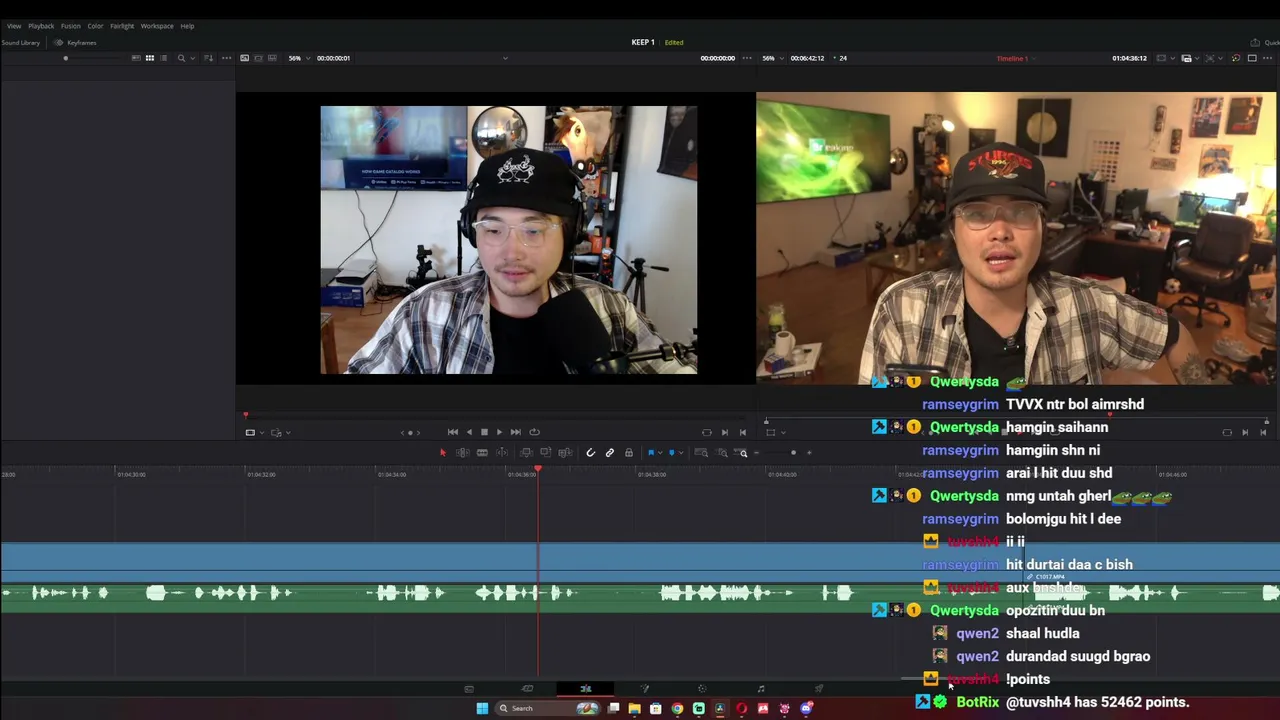Select the Trim Edit mode tool
Viewport: 1280px width, 720px height.
(x=462, y=453)
